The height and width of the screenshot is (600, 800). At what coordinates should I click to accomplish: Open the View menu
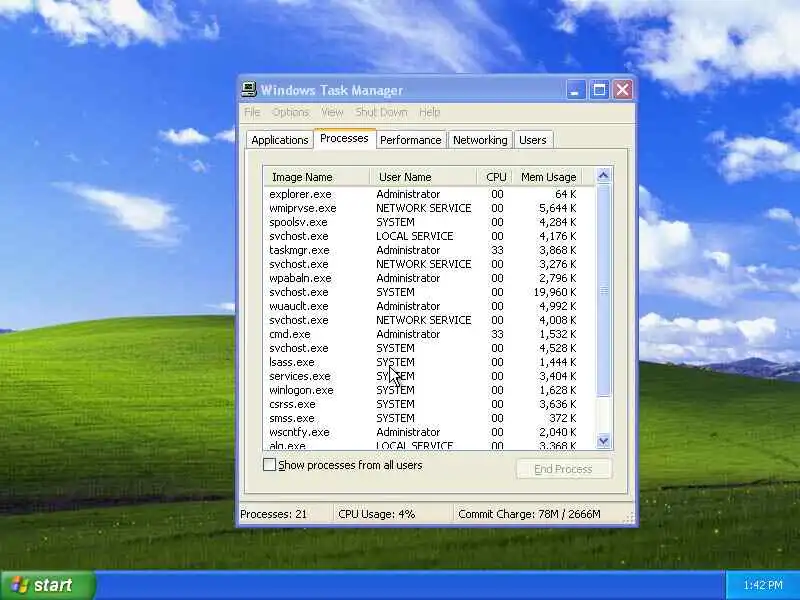pos(332,112)
